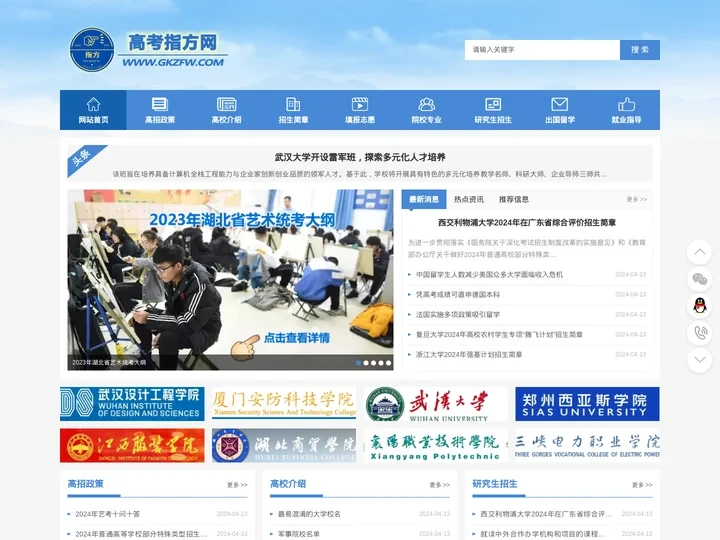This screenshot has width=720, height=540.
Task: Open 浙江大学2024年强基计划招生简章
Action: pyautogui.click(x=469, y=354)
